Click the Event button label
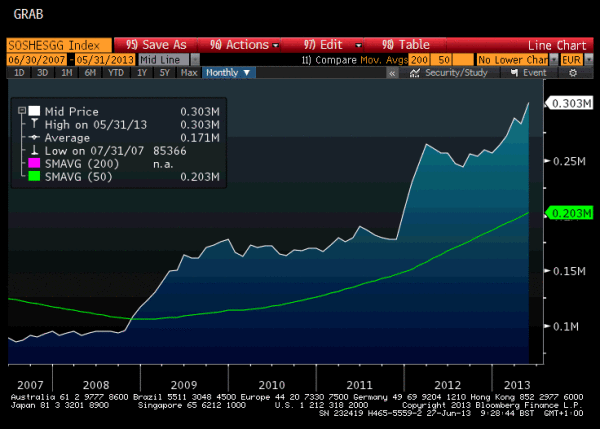The width and height of the screenshot is (600, 429). click(535, 73)
